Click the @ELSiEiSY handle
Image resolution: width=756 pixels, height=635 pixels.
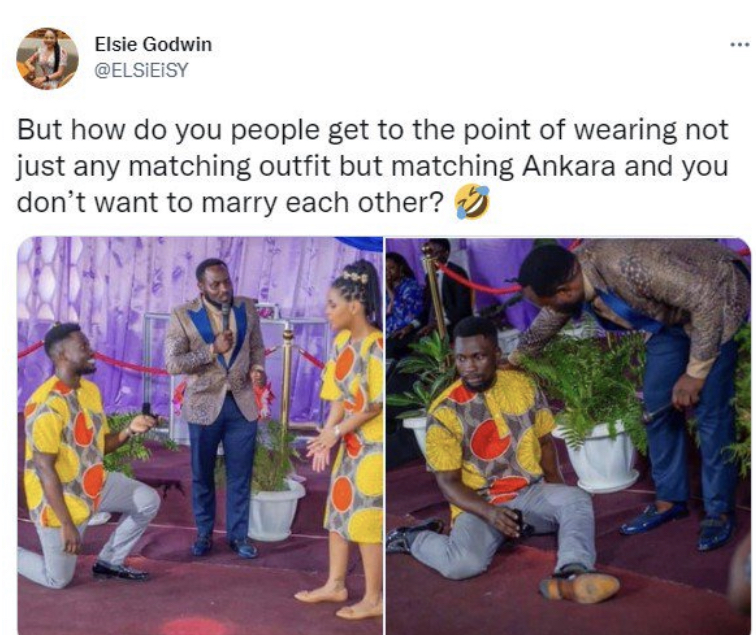(141, 70)
